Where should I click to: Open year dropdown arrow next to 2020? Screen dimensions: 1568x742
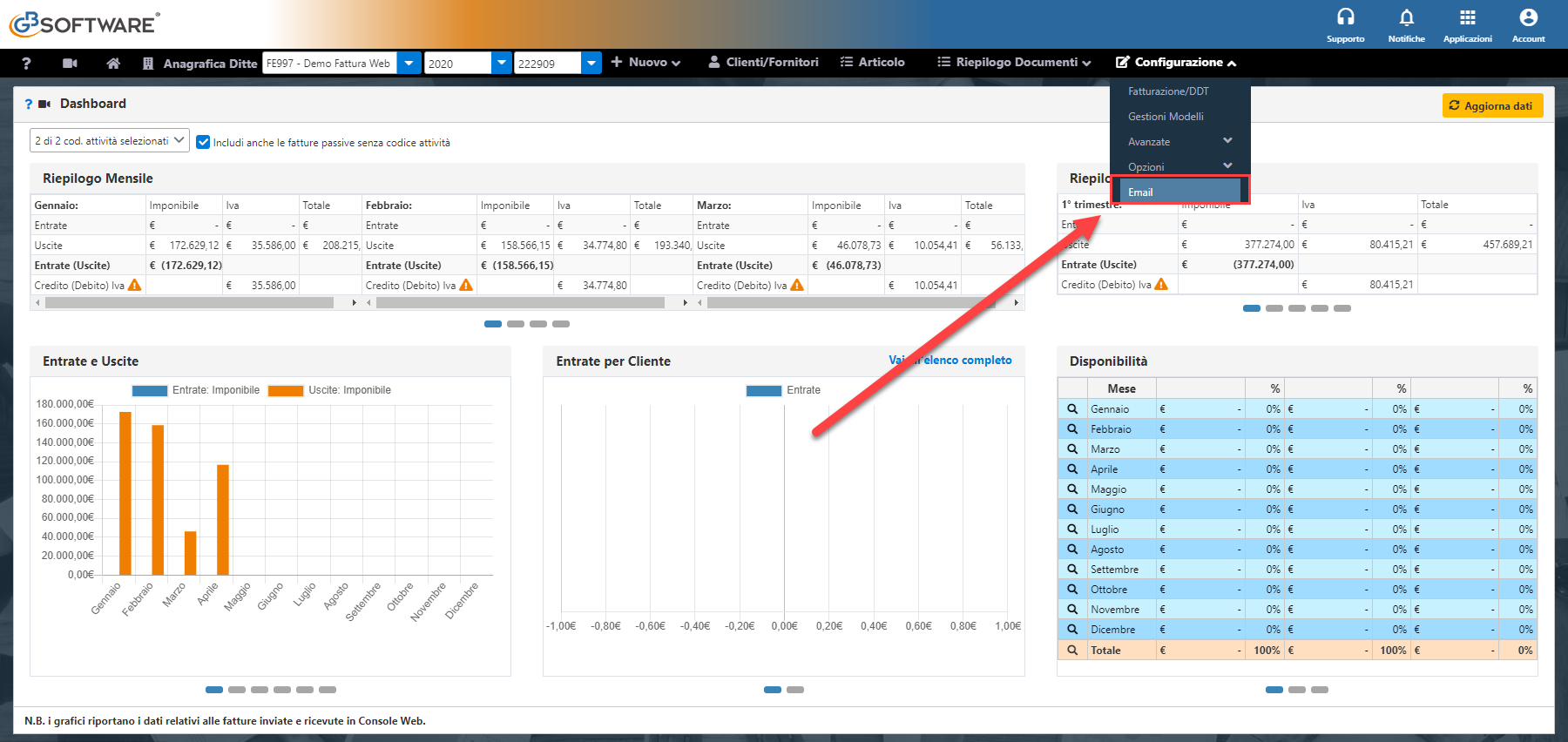pyautogui.click(x=502, y=63)
